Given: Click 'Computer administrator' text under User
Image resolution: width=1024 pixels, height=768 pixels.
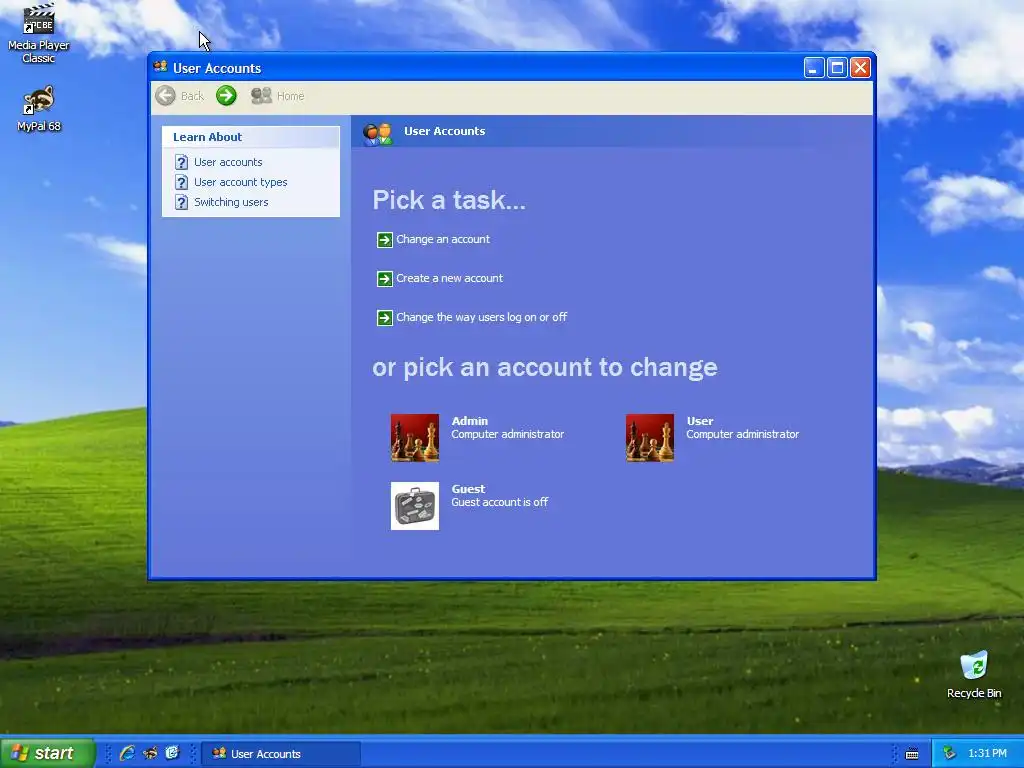Looking at the screenshot, I should click(x=743, y=434).
